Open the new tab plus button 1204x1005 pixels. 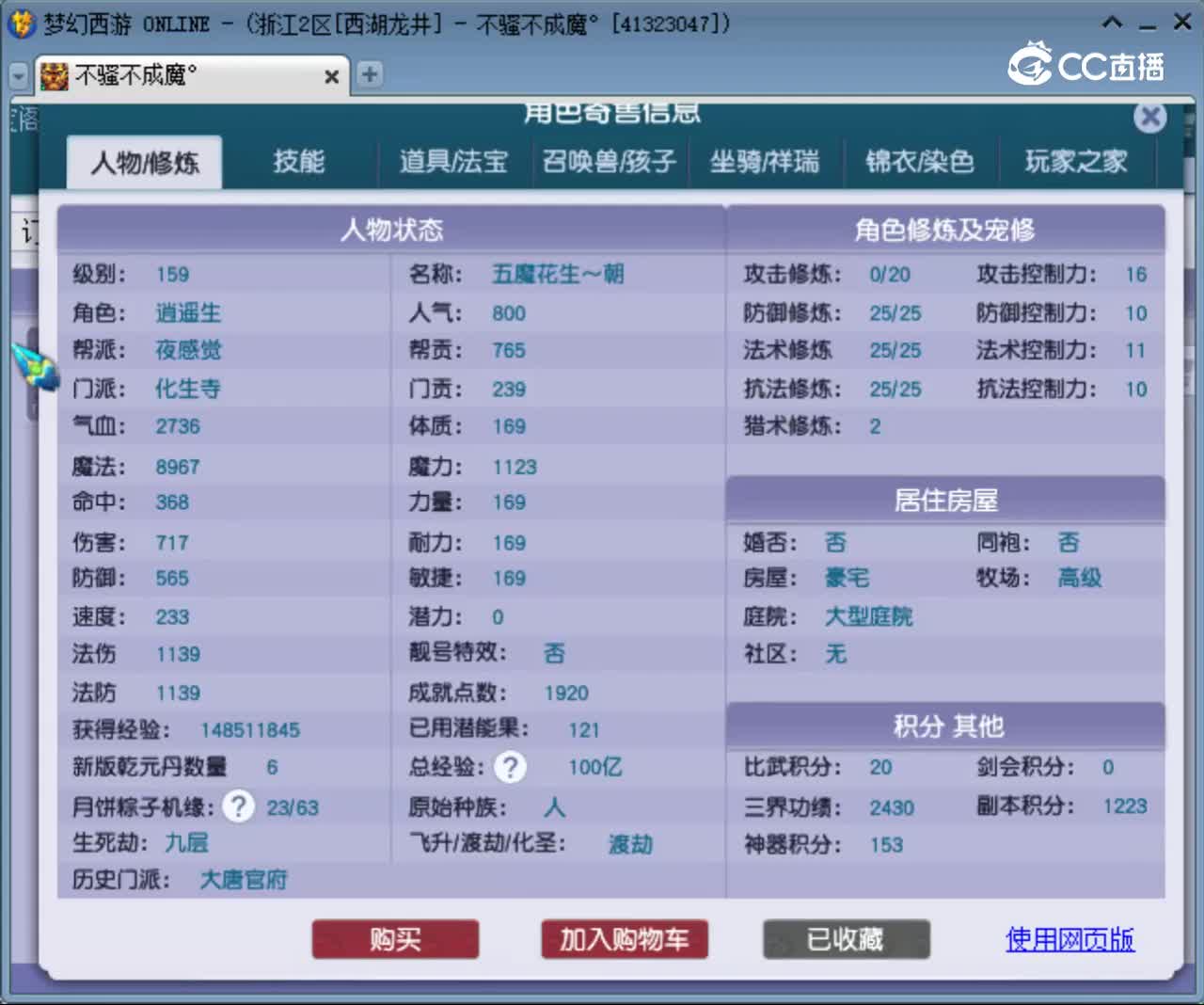coord(370,74)
